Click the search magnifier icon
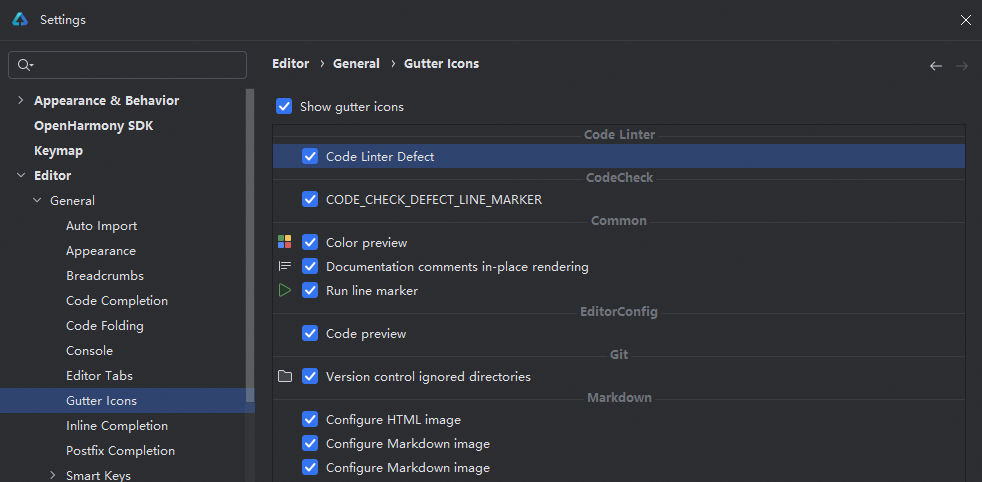982x482 pixels. (x=25, y=65)
